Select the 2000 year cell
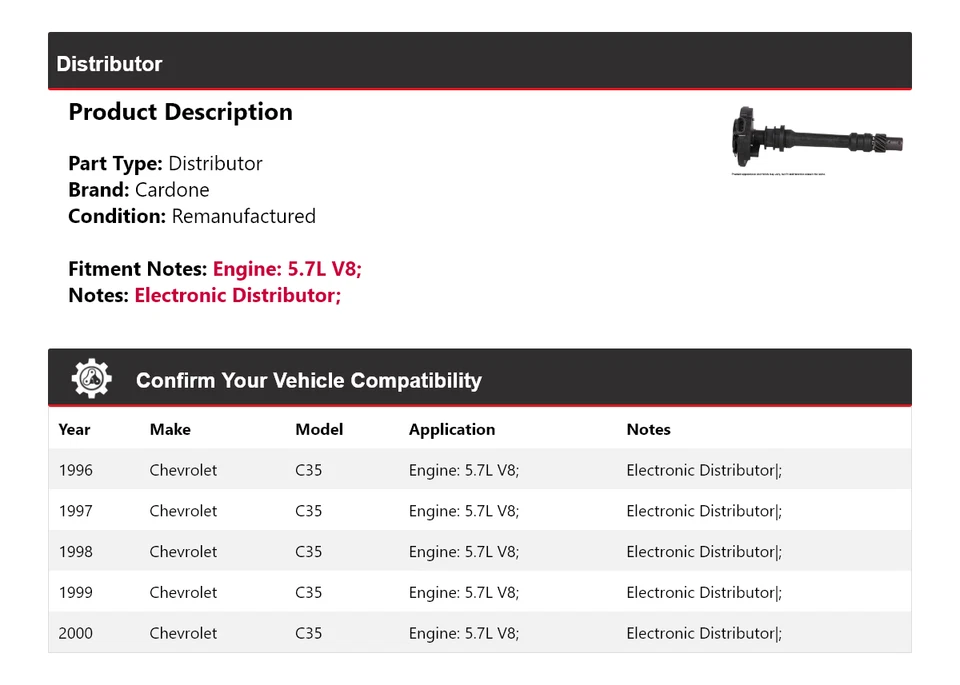Image resolution: width=960 pixels, height=685 pixels. click(x=75, y=634)
